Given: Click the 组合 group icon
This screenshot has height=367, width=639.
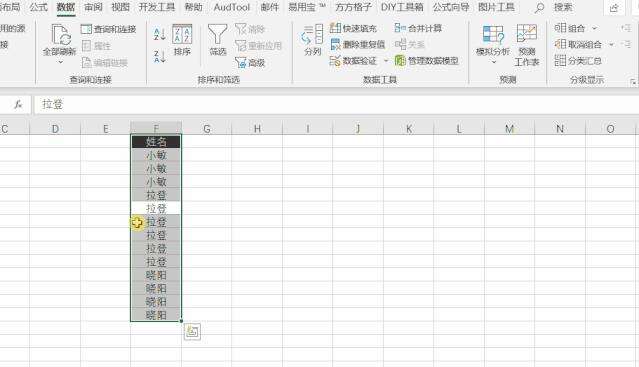Looking at the screenshot, I should 560,28.
